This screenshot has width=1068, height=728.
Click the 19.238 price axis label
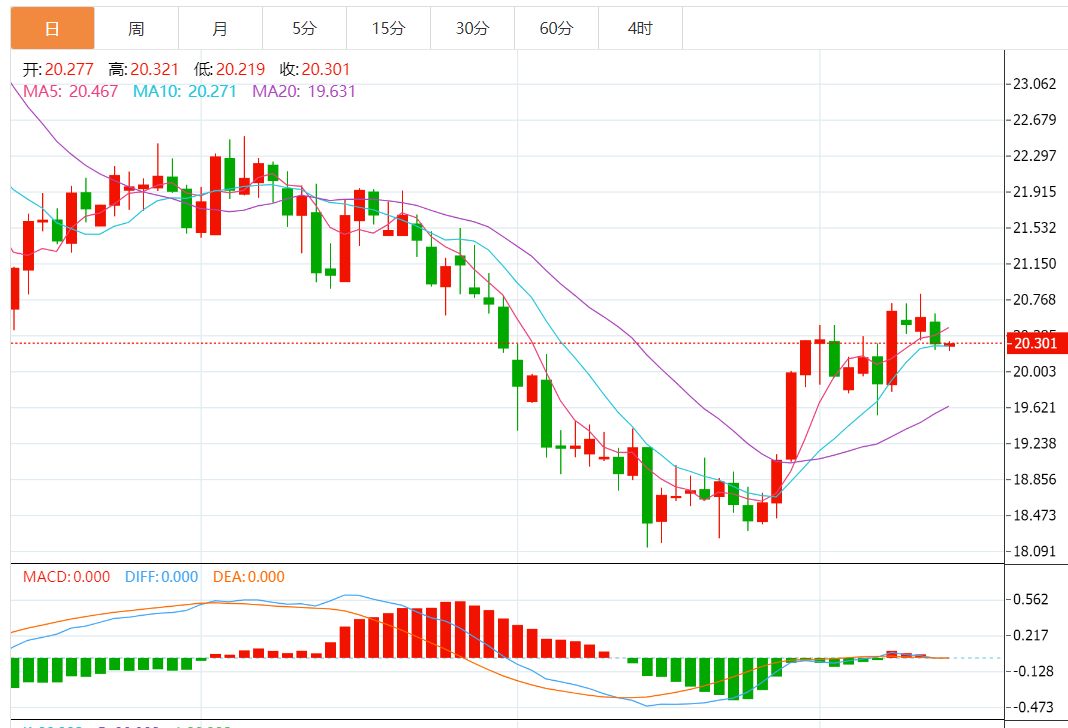1035,443
